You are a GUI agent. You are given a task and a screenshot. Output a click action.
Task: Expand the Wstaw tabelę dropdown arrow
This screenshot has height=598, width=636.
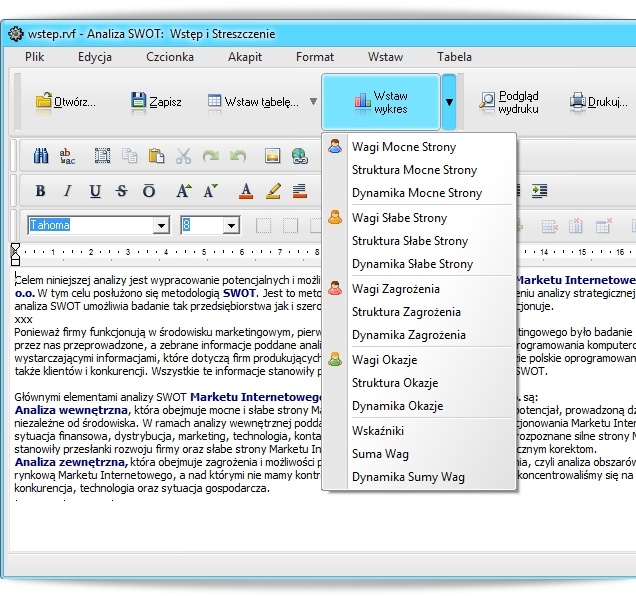tap(313, 101)
